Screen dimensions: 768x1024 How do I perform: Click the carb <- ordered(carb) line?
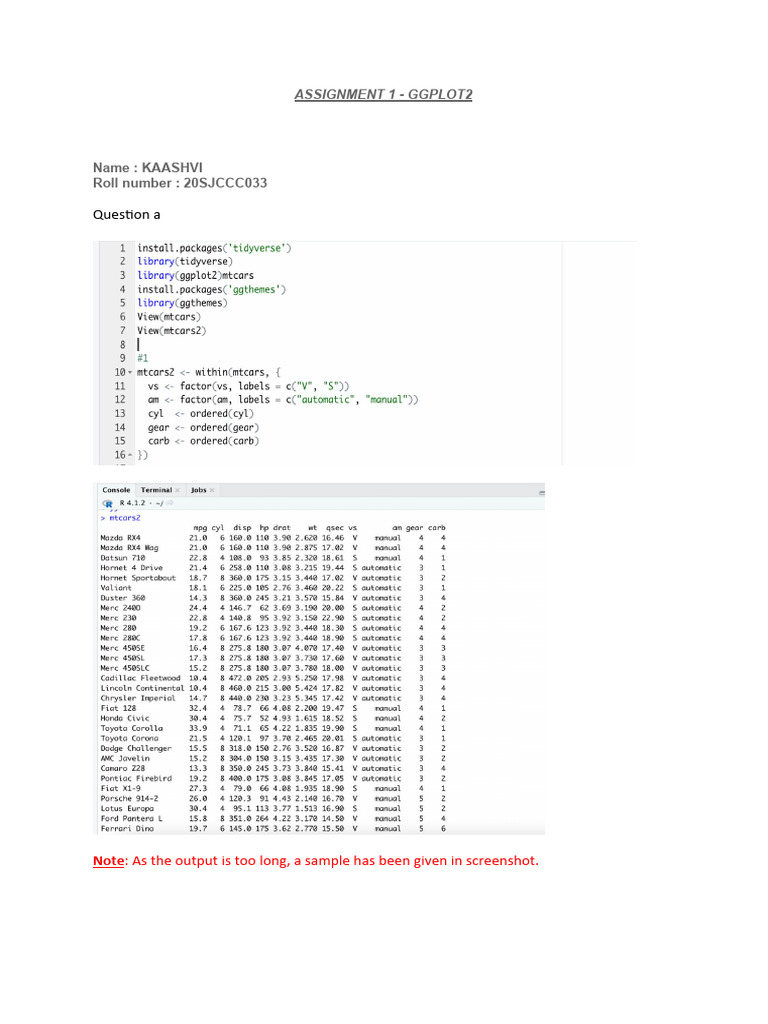coord(203,441)
